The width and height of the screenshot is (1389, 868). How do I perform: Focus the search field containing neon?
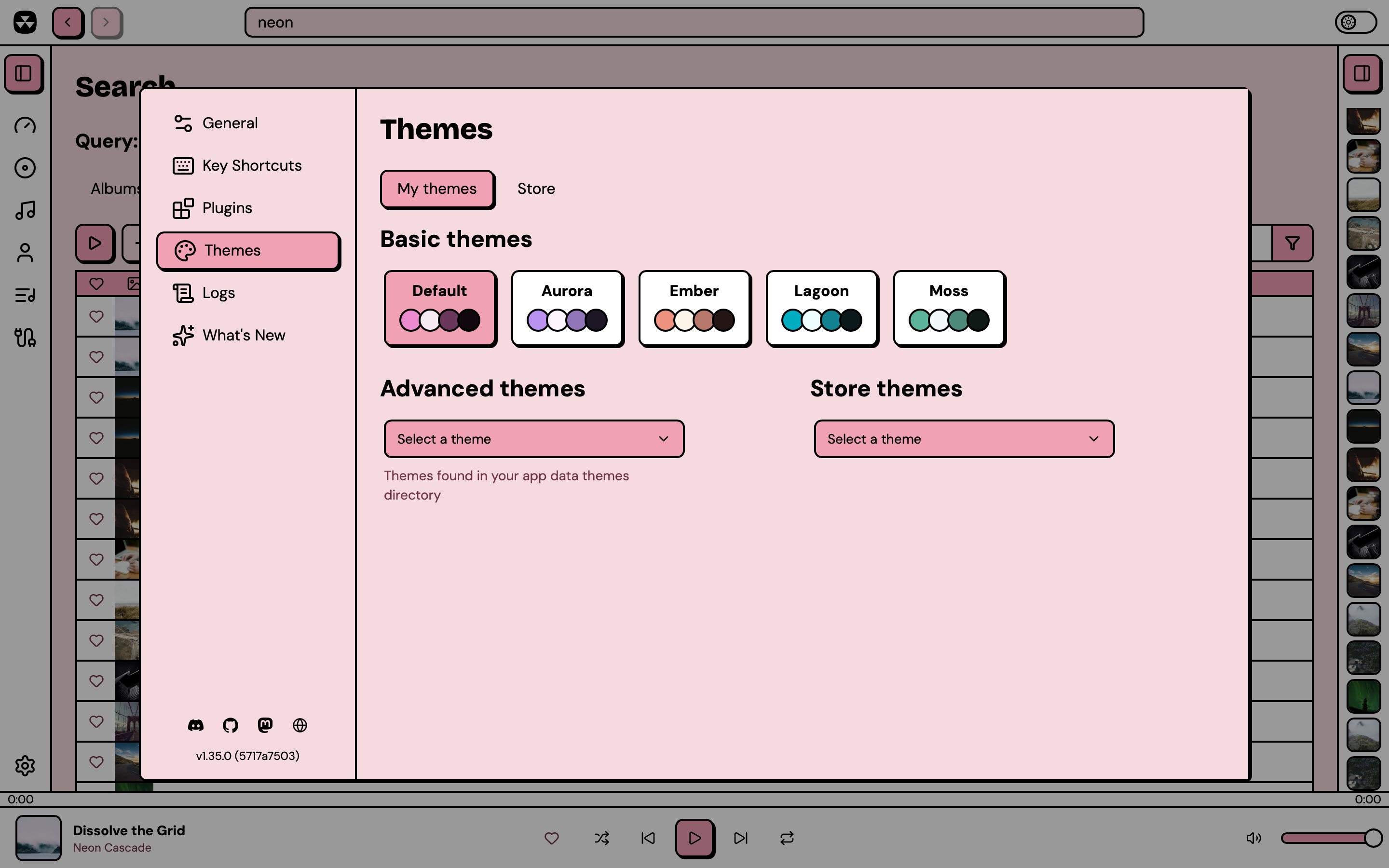pos(694,22)
